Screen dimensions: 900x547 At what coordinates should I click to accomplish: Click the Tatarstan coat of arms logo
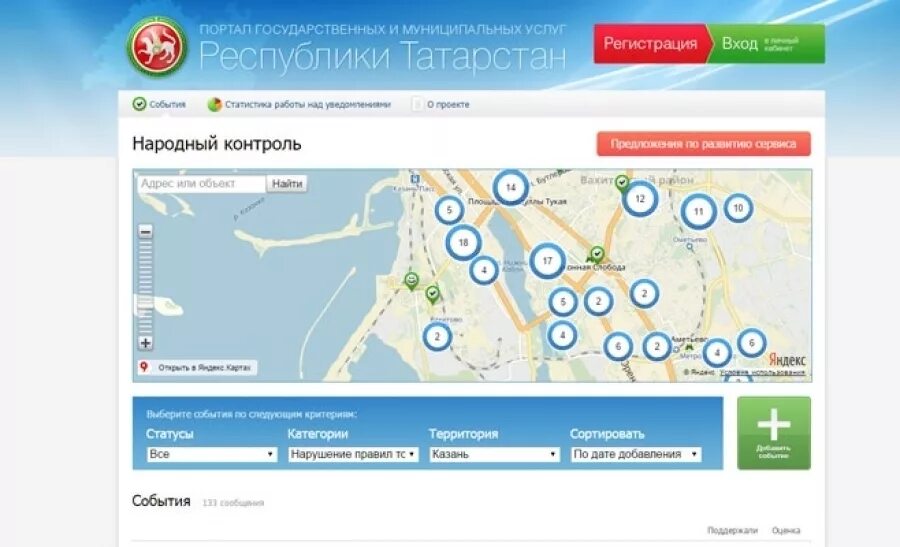coord(157,46)
